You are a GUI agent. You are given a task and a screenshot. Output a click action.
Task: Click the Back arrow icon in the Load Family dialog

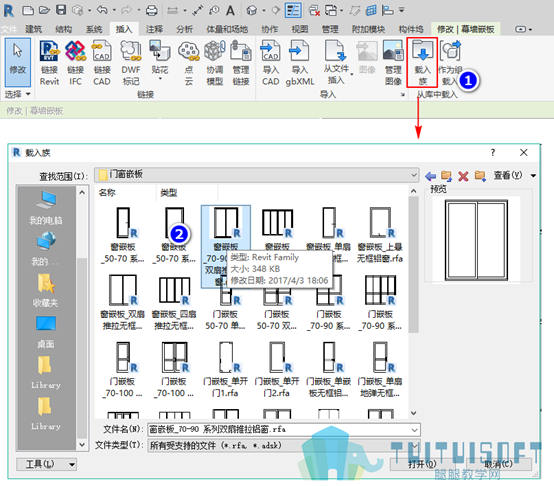point(430,176)
